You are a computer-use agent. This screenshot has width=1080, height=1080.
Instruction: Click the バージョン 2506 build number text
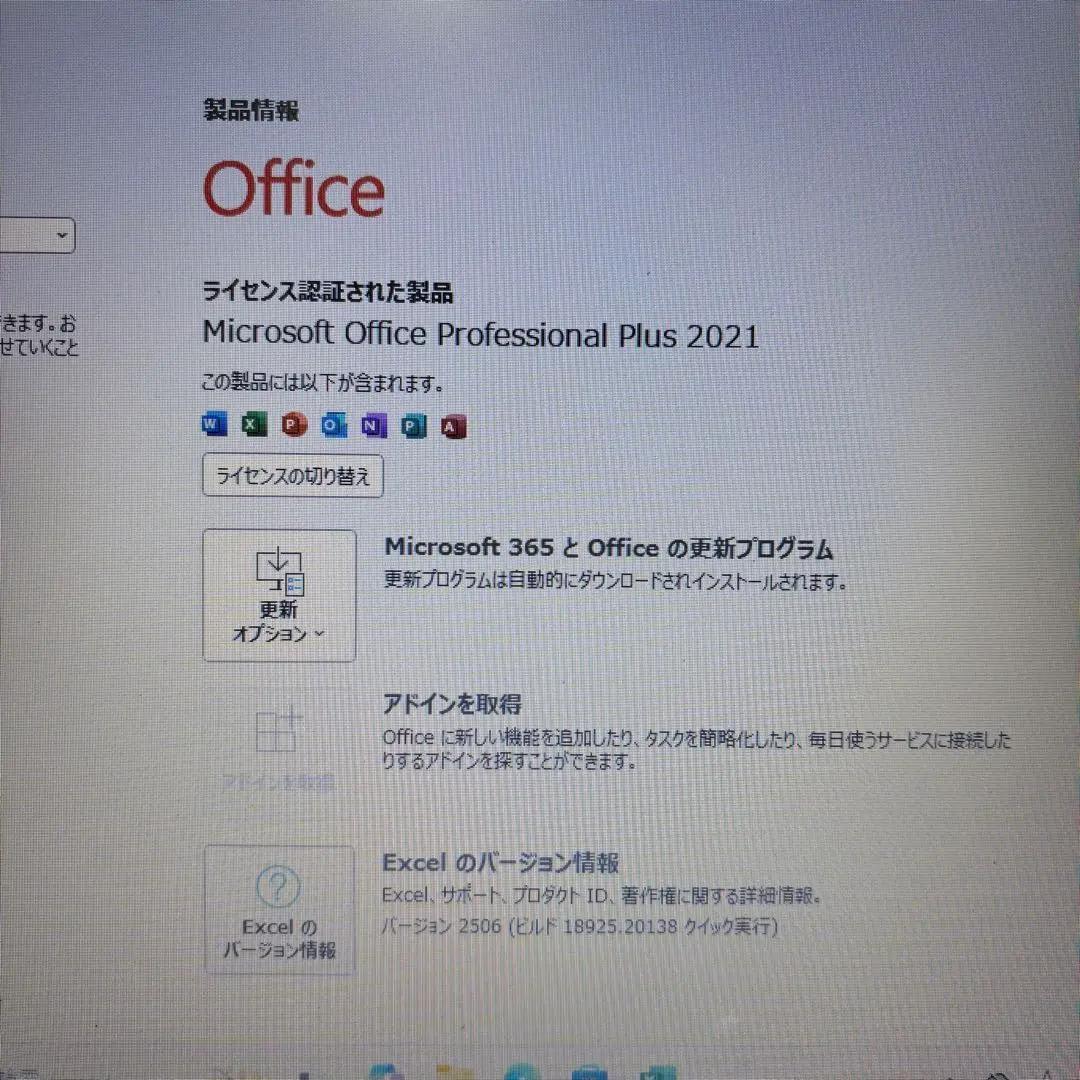pyautogui.click(x=580, y=926)
